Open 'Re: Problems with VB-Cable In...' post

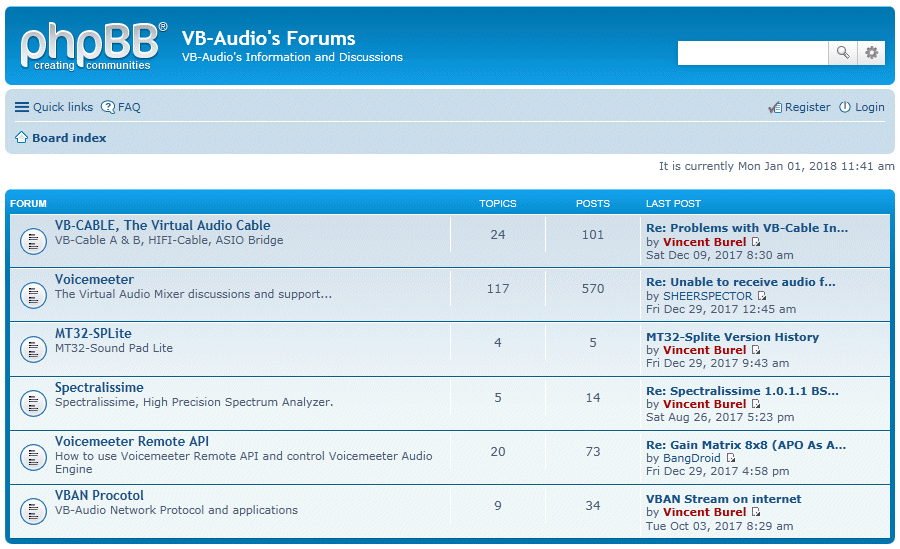(x=747, y=228)
